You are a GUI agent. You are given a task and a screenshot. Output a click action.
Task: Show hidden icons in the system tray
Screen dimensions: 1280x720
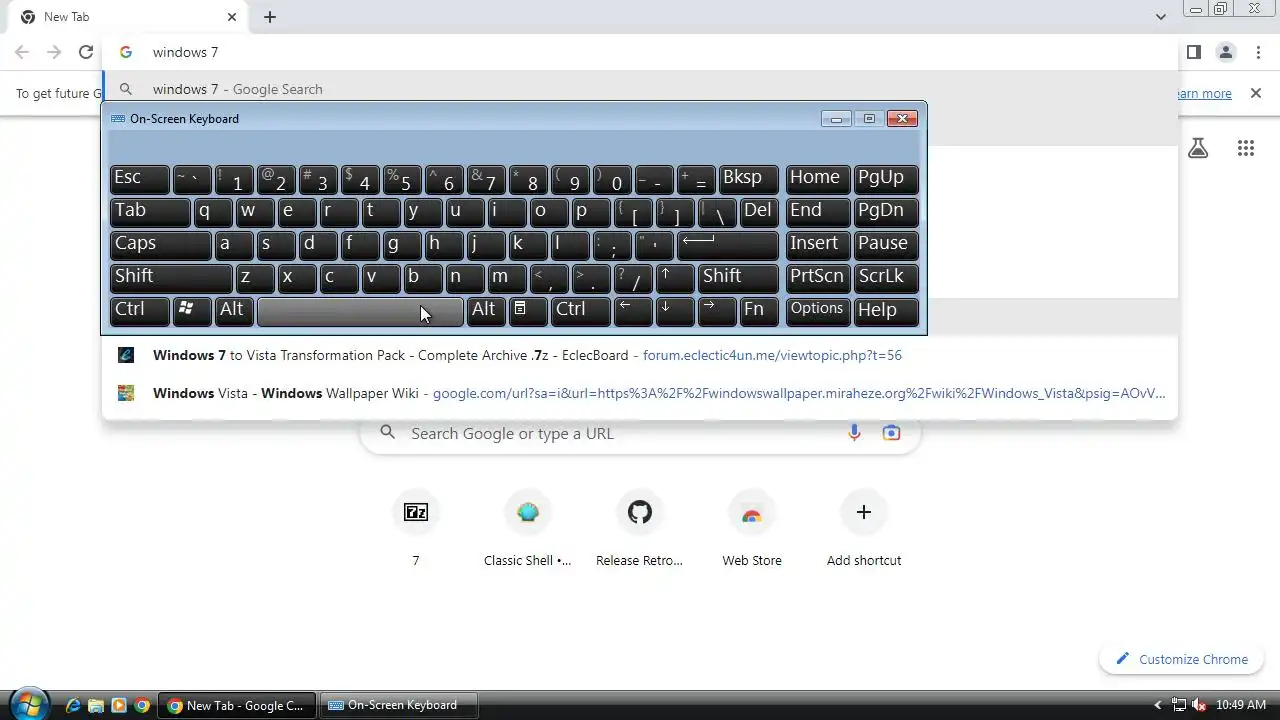(x=1158, y=705)
